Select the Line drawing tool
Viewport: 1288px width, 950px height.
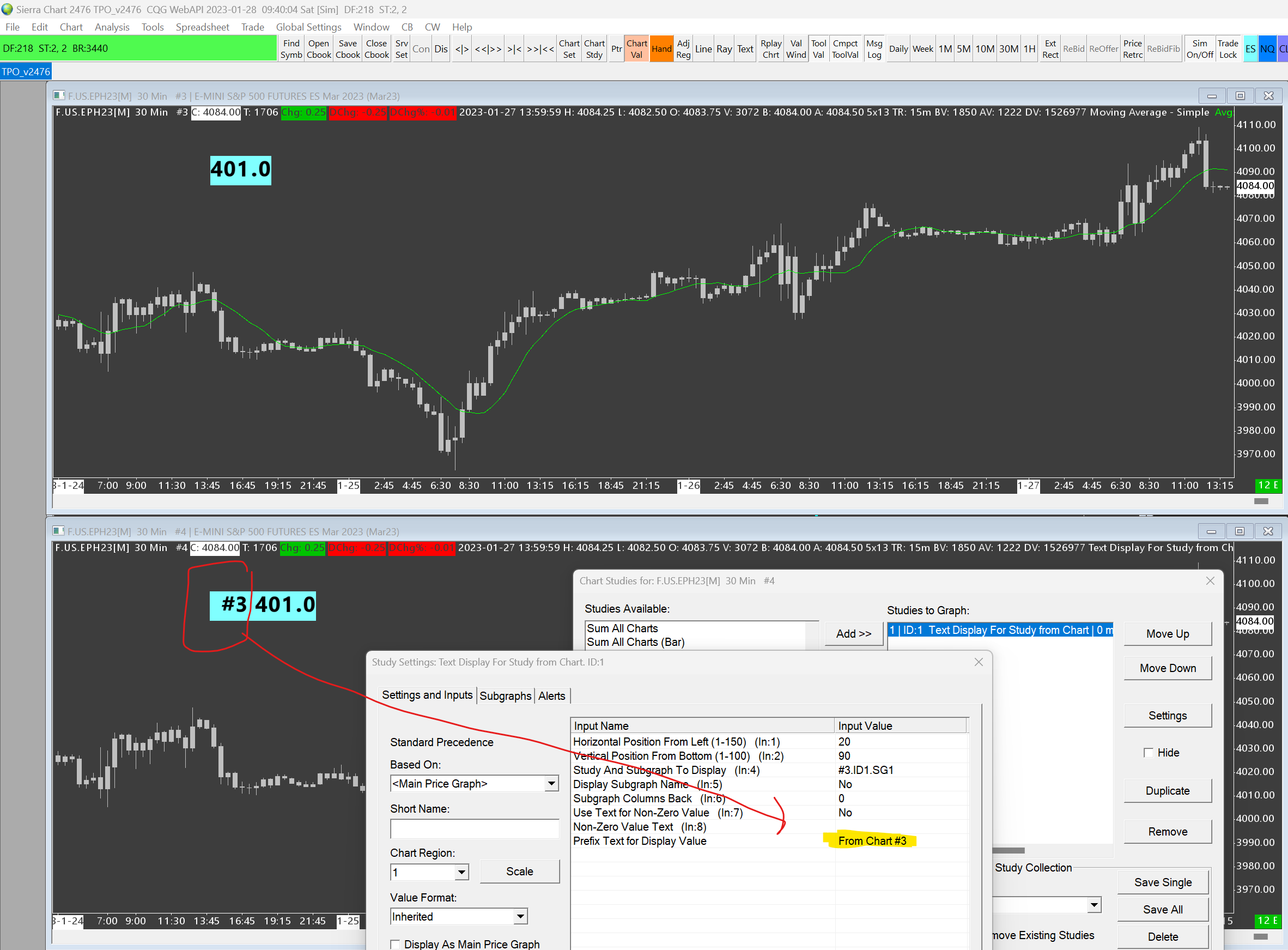[x=703, y=49]
